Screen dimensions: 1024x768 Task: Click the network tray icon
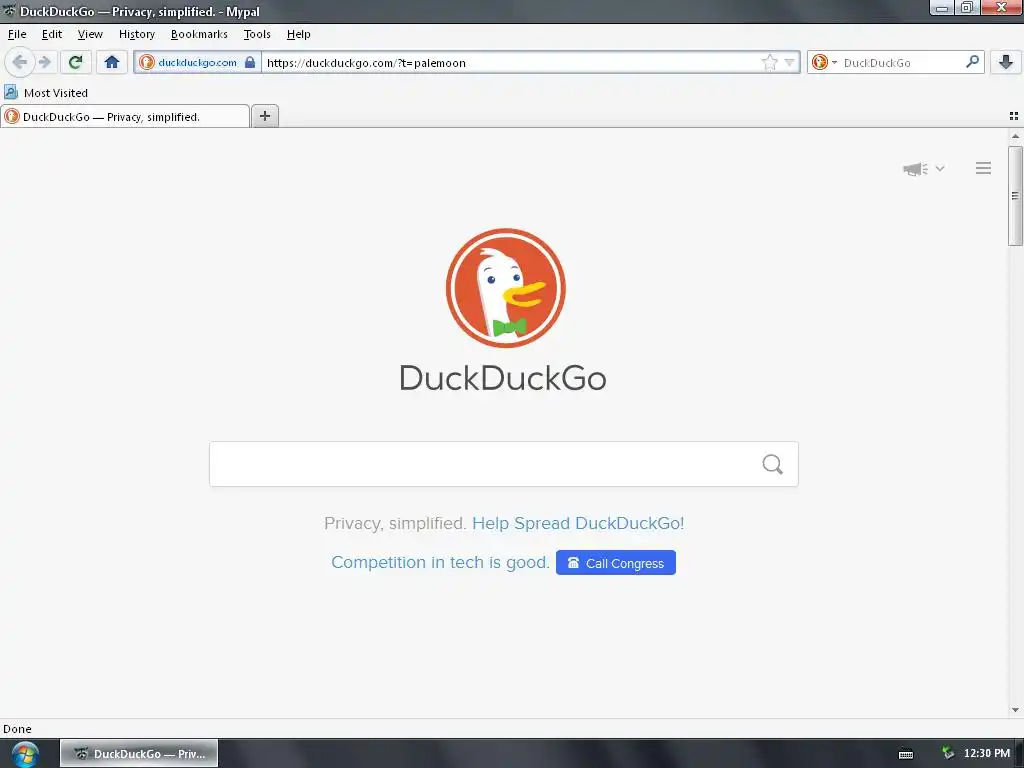pyautogui.click(x=948, y=753)
